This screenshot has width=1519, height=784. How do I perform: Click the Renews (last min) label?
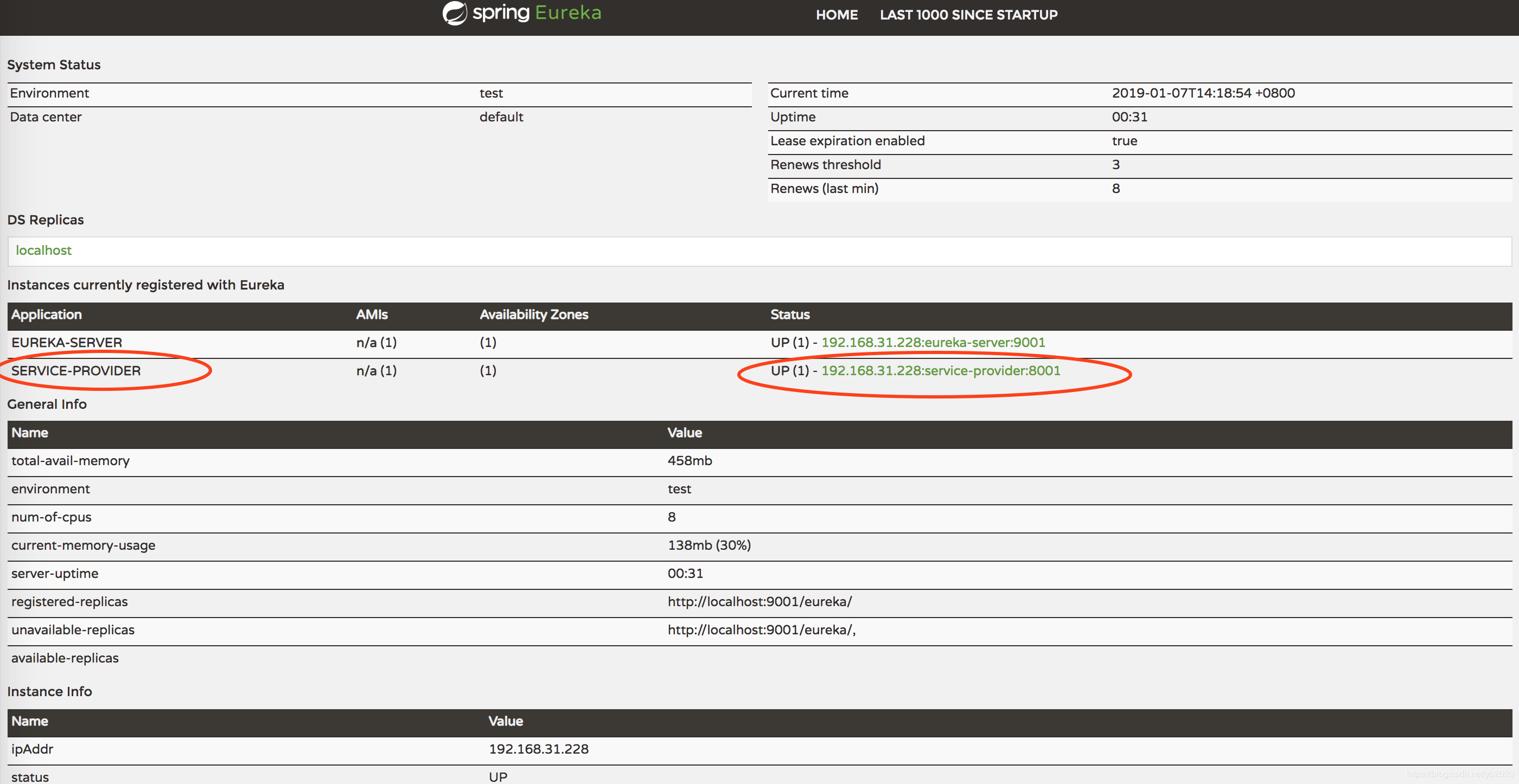pyautogui.click(x=825, y=189)
